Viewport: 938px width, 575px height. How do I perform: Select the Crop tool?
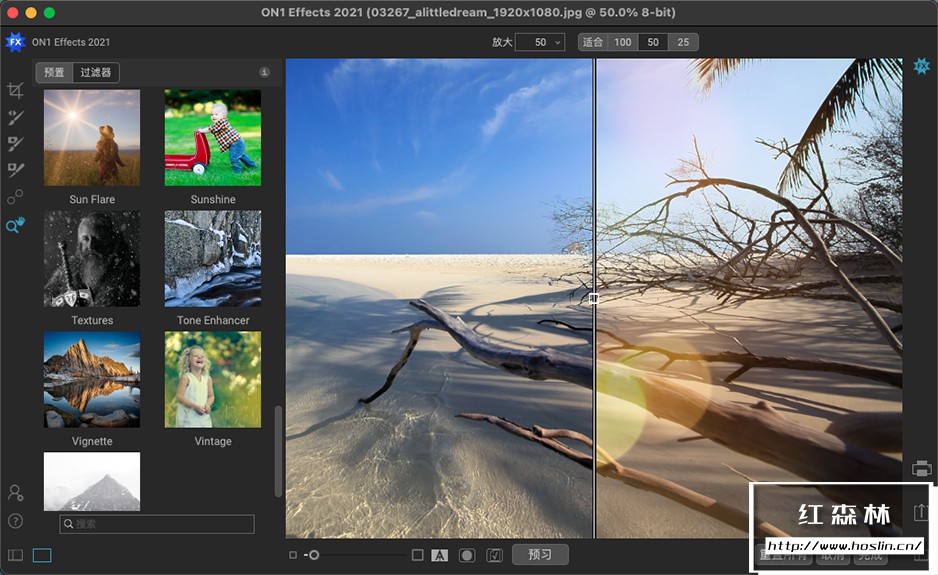[x=16, y=90]
